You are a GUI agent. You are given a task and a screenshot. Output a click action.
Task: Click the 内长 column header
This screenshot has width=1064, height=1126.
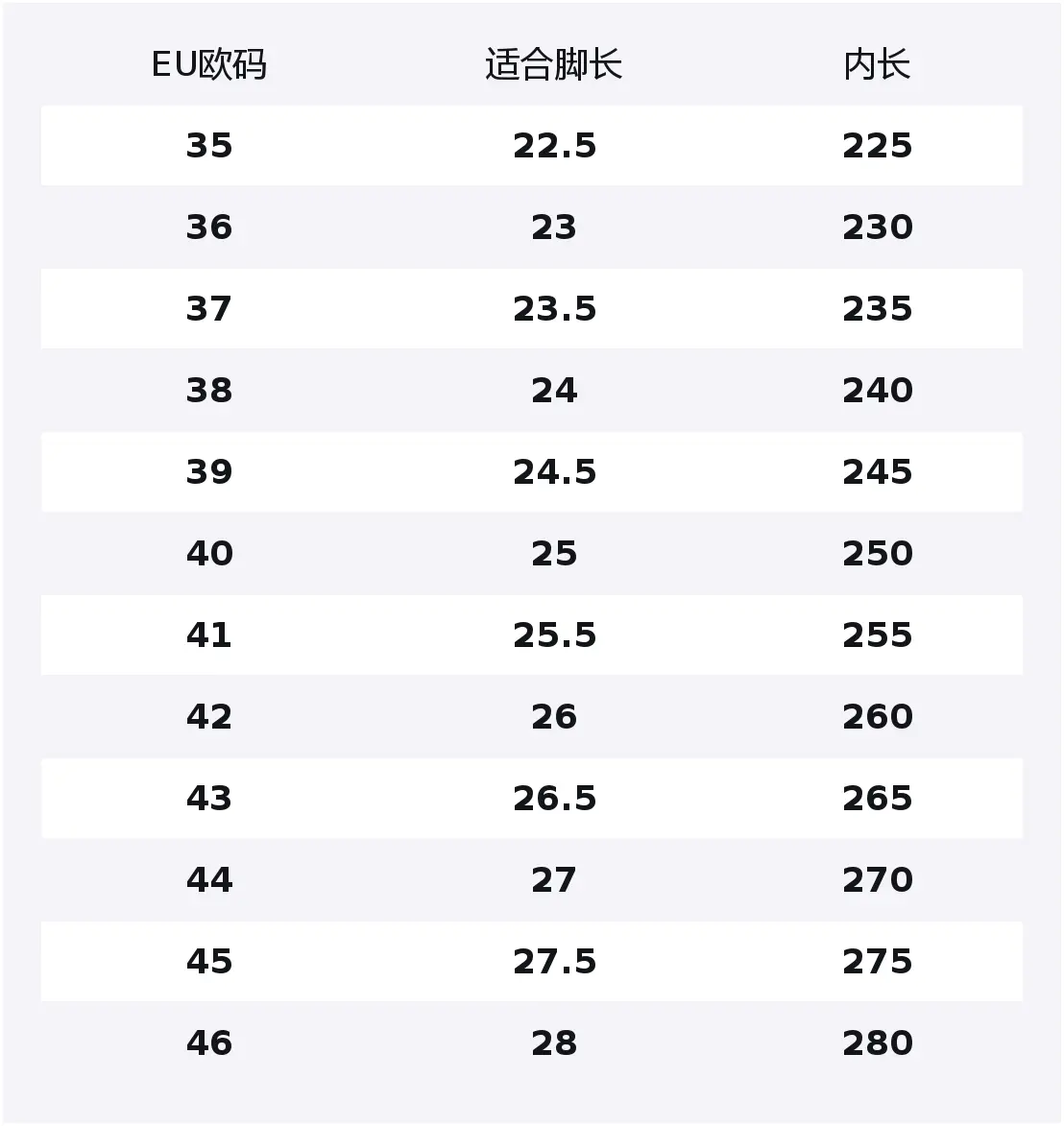pyautogui.click(x=877, y=64)
